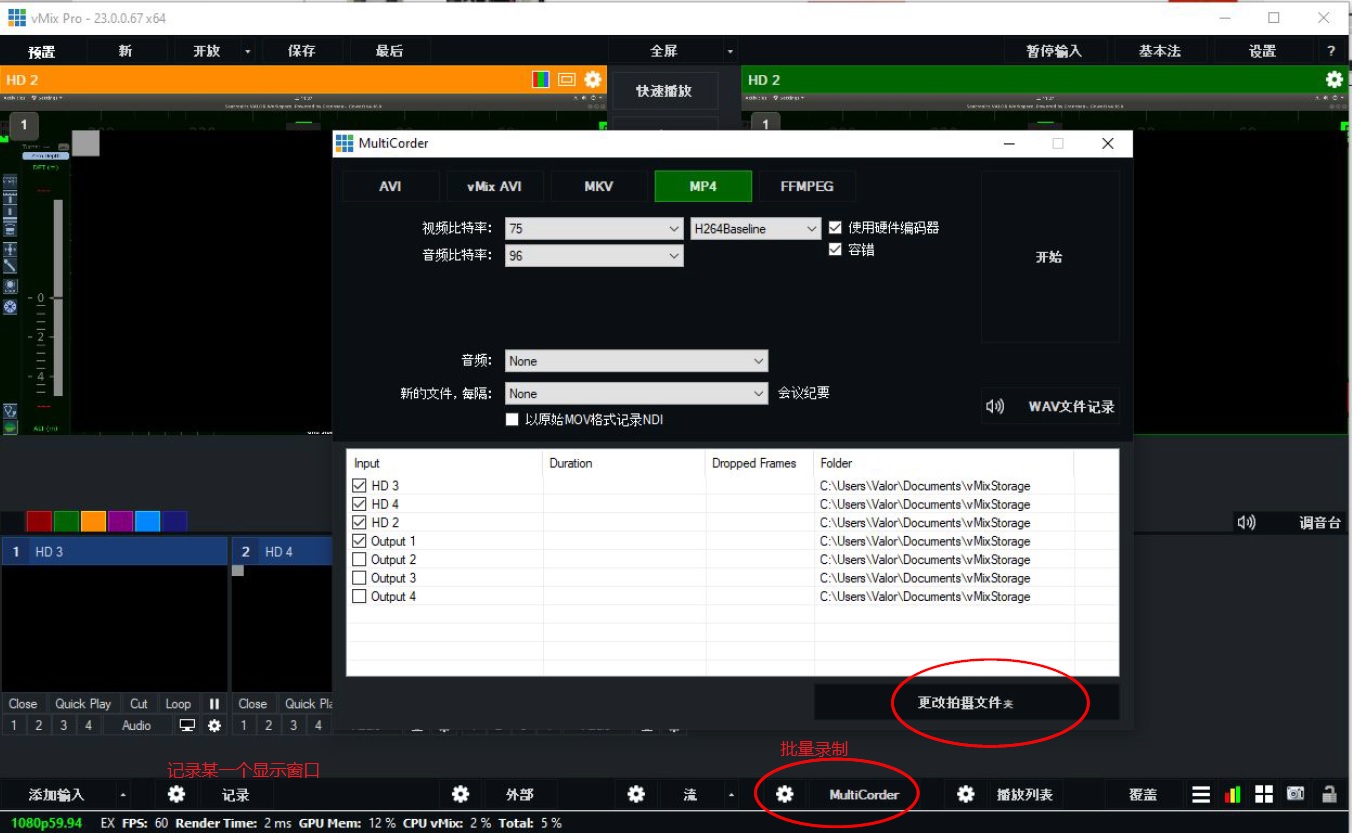Screen dimensions: 1352x833
Task: Open HD 3 input settings gear
Action: coord(214,725)
